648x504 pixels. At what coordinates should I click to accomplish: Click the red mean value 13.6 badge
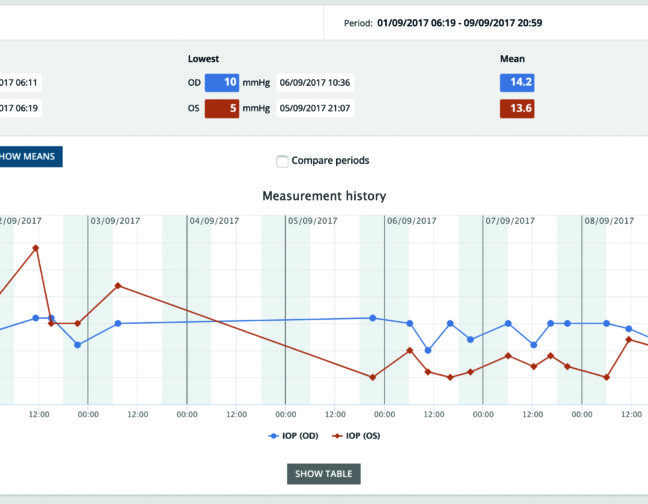(516, 109)
